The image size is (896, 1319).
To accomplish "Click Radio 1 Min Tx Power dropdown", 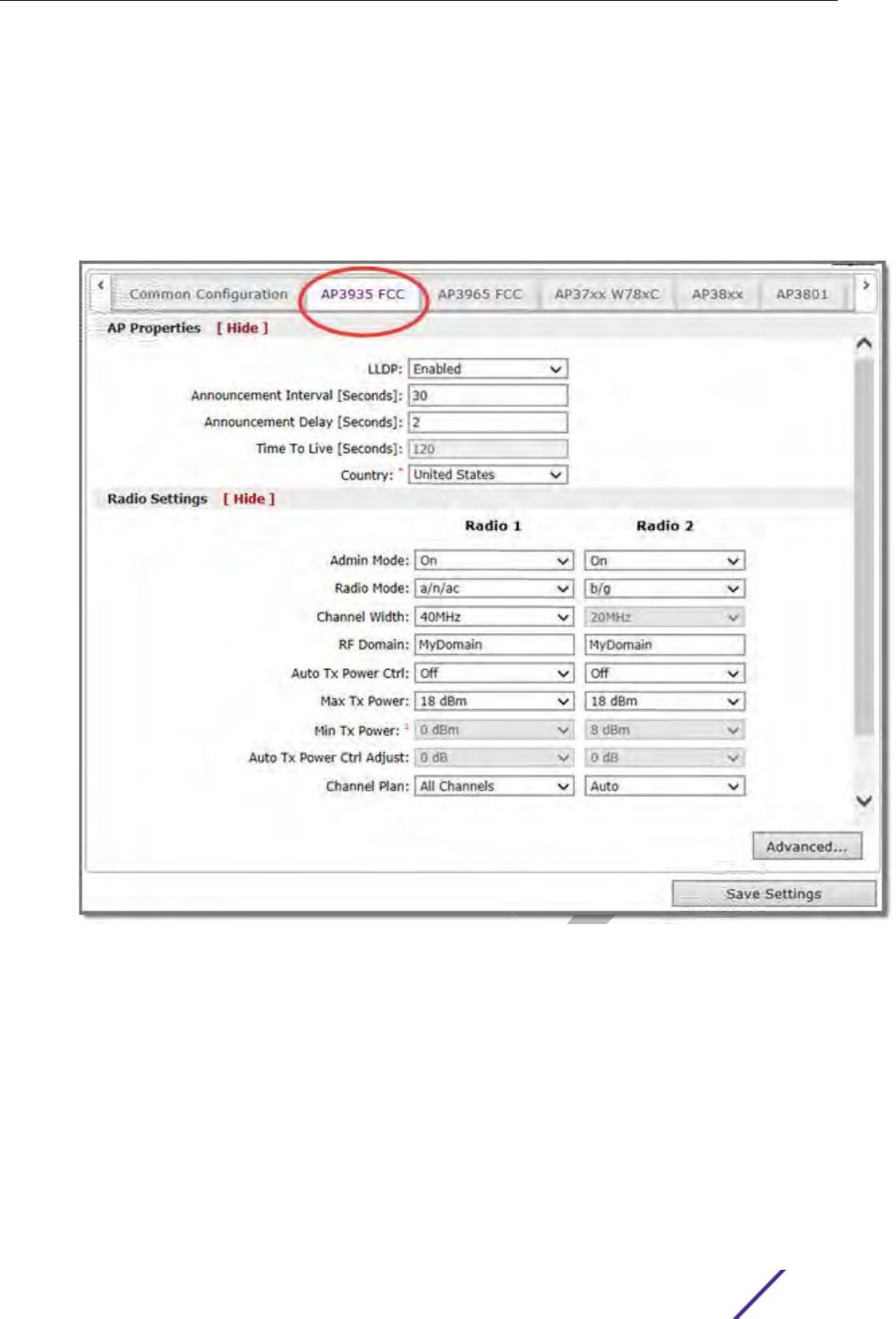I will point(494,730).
